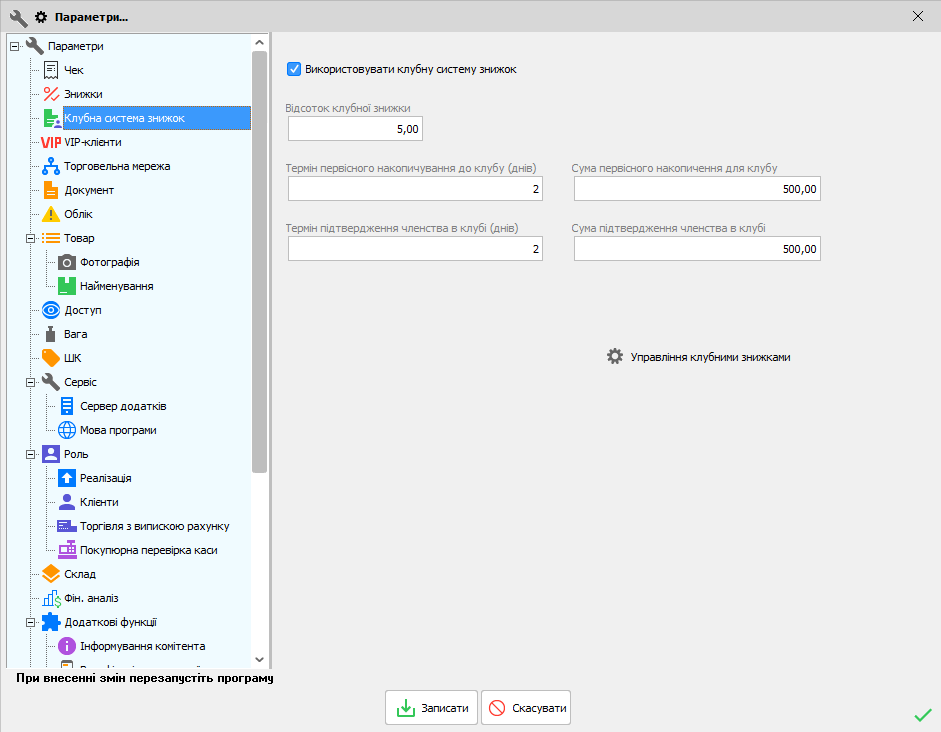
Task: Click the eye icon next to Доступ
Action: [x=51, y=310]
